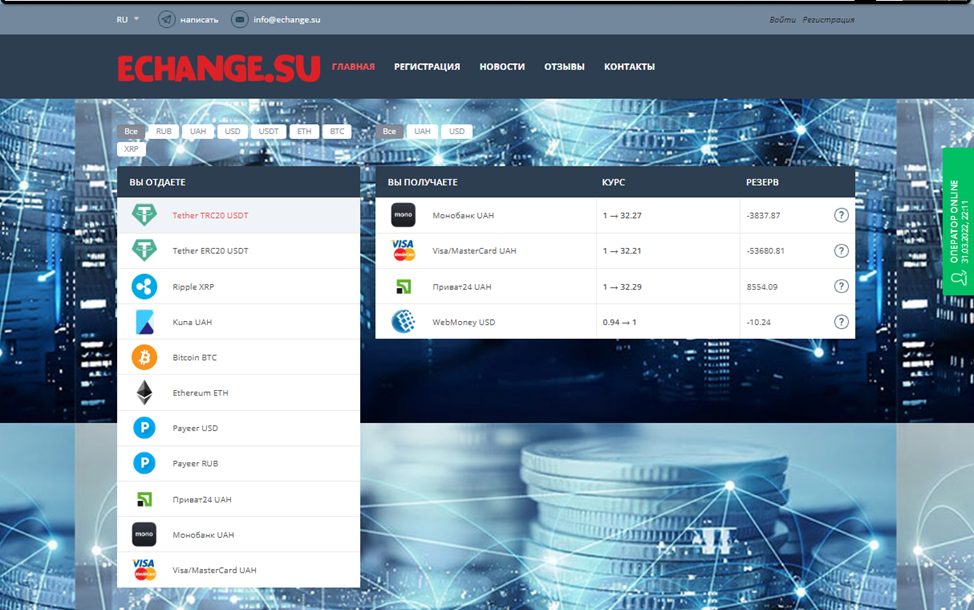Screen dimensions: 974x610
Task: Click the Payeer RUB icon
Action: click(x=144, y=463)
